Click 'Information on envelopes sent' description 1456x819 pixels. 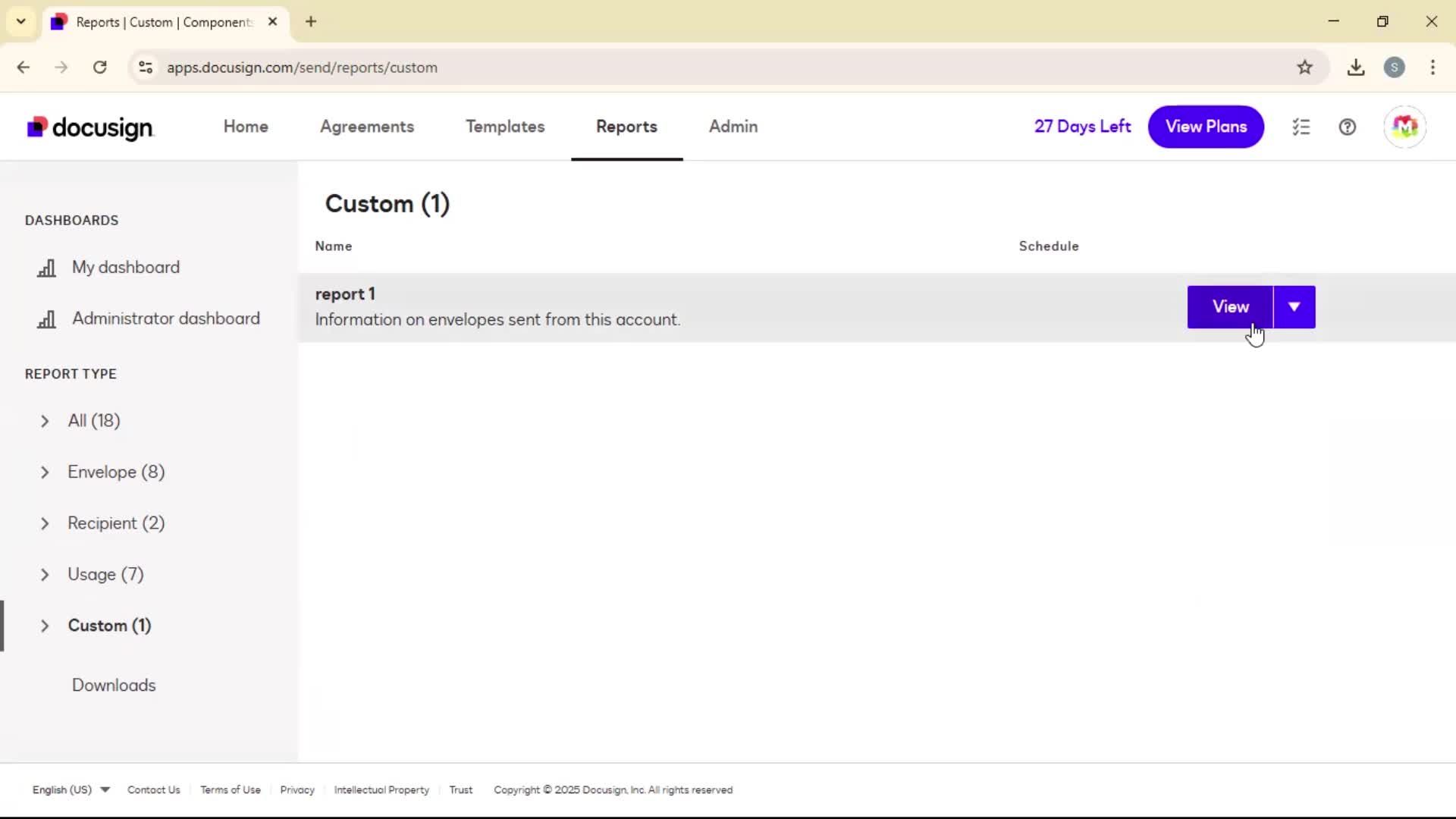[497, 320]
